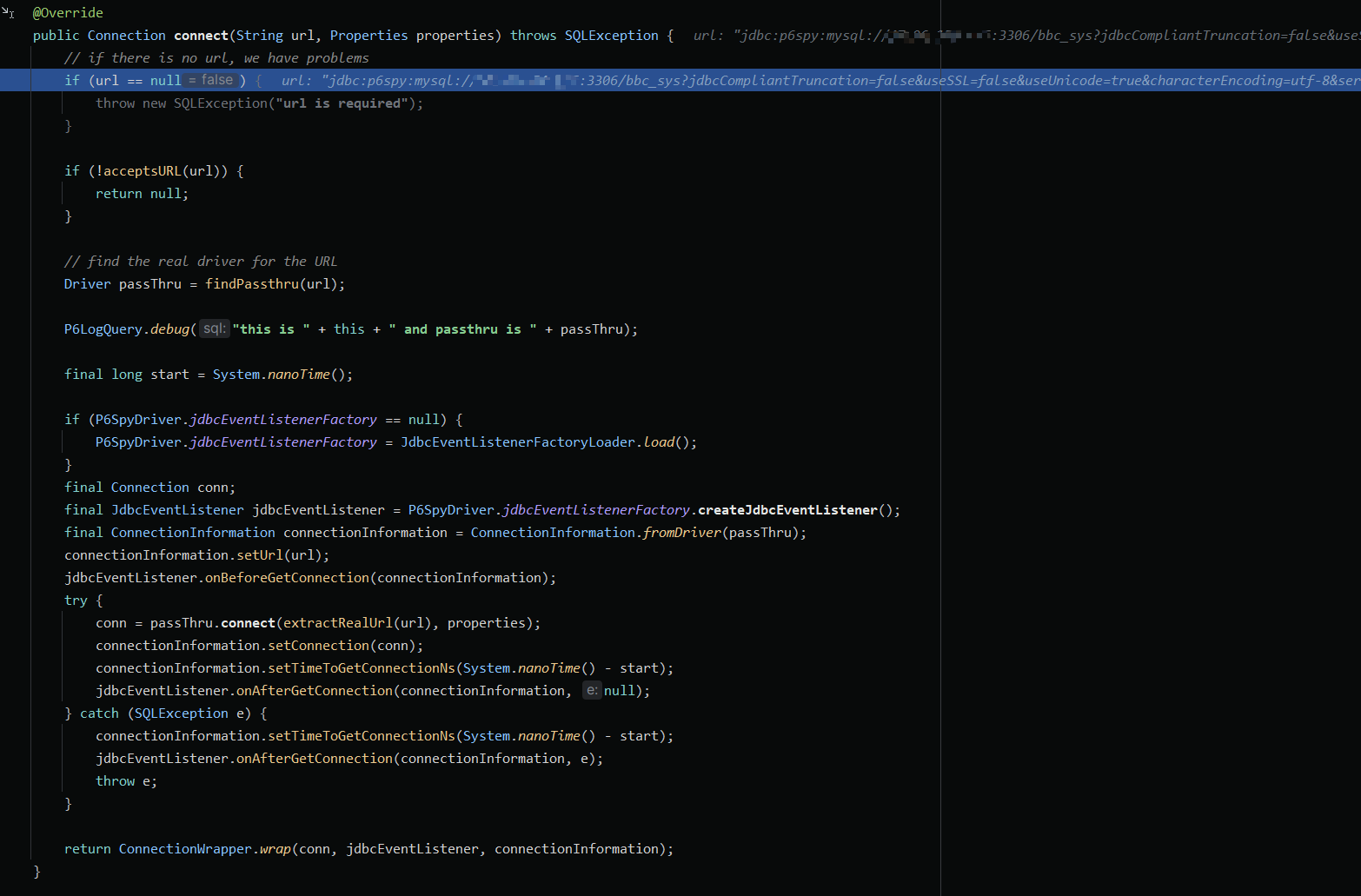1361x896 pixels.
Task: Click the String parameter type in the signature
Action: coord(260,36)
